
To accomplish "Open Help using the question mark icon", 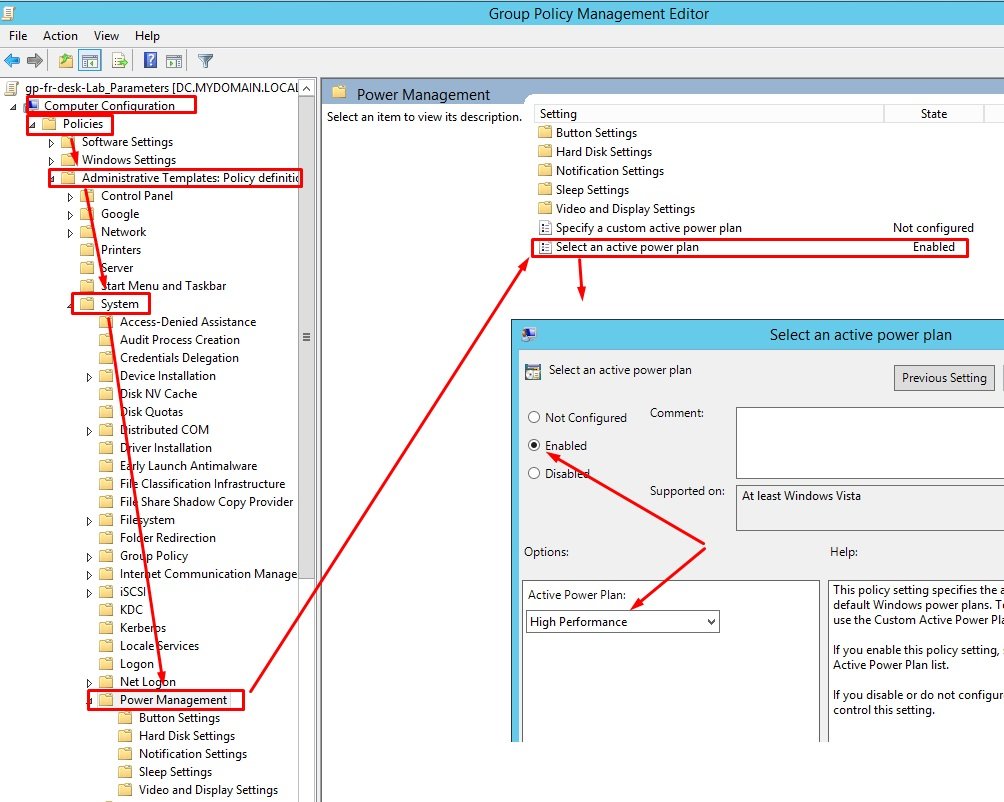I will tap(150, 61).
